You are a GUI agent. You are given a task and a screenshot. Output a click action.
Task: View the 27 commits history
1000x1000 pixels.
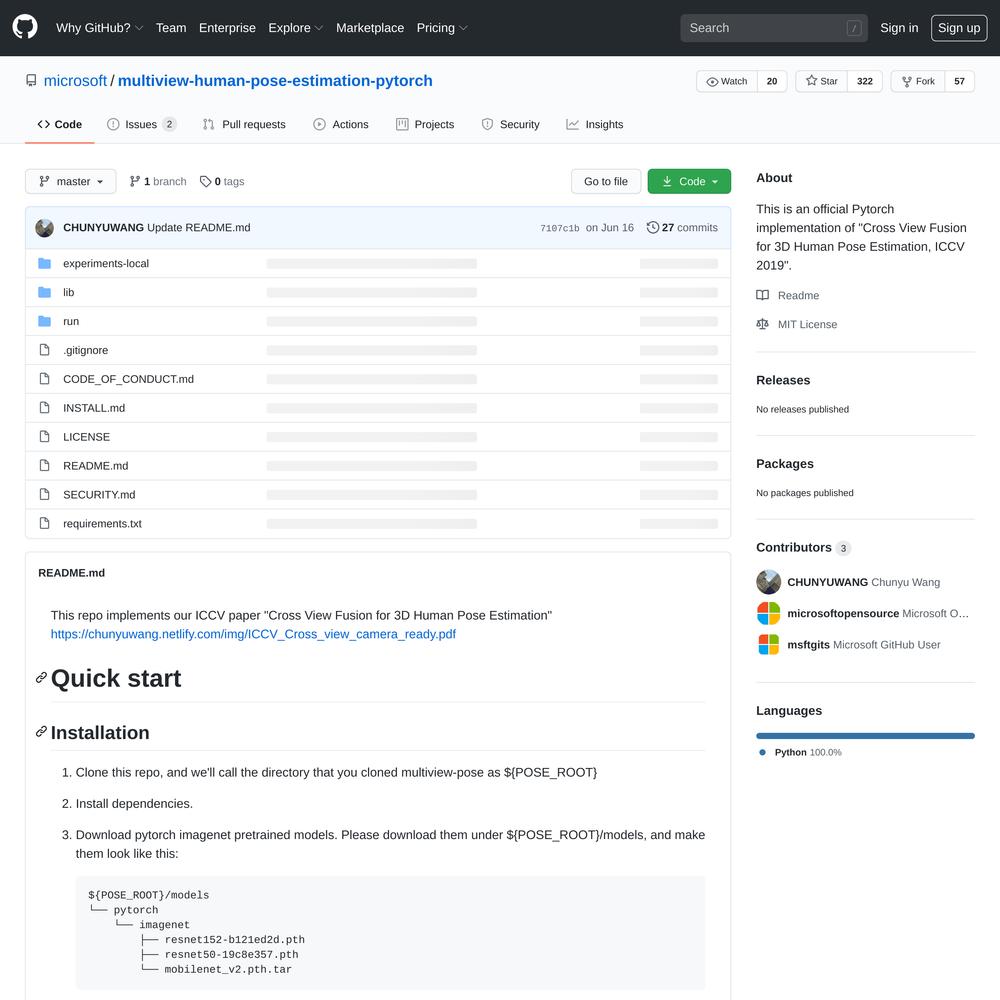(x=682, y=228)
